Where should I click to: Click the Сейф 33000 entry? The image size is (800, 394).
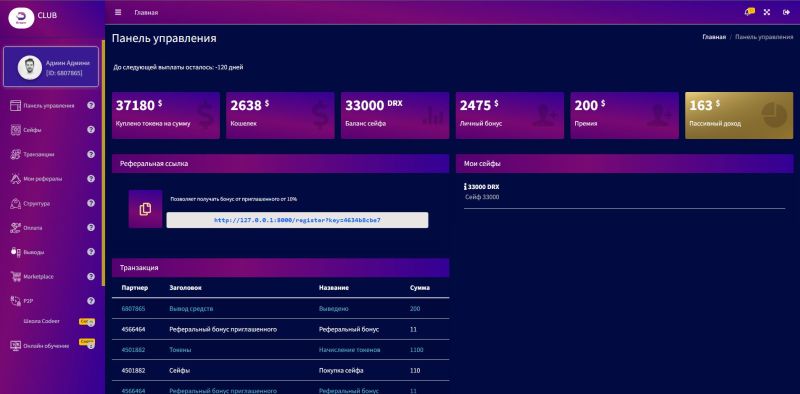pos(482,197)
